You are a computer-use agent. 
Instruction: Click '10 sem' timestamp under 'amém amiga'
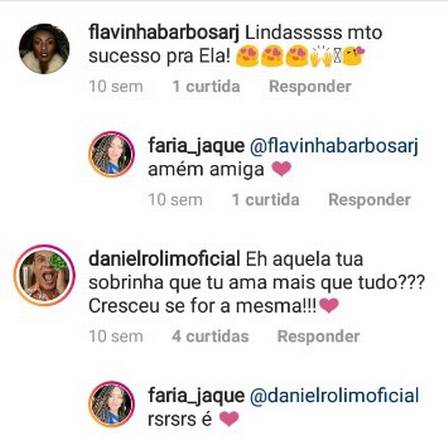point(175,200)
